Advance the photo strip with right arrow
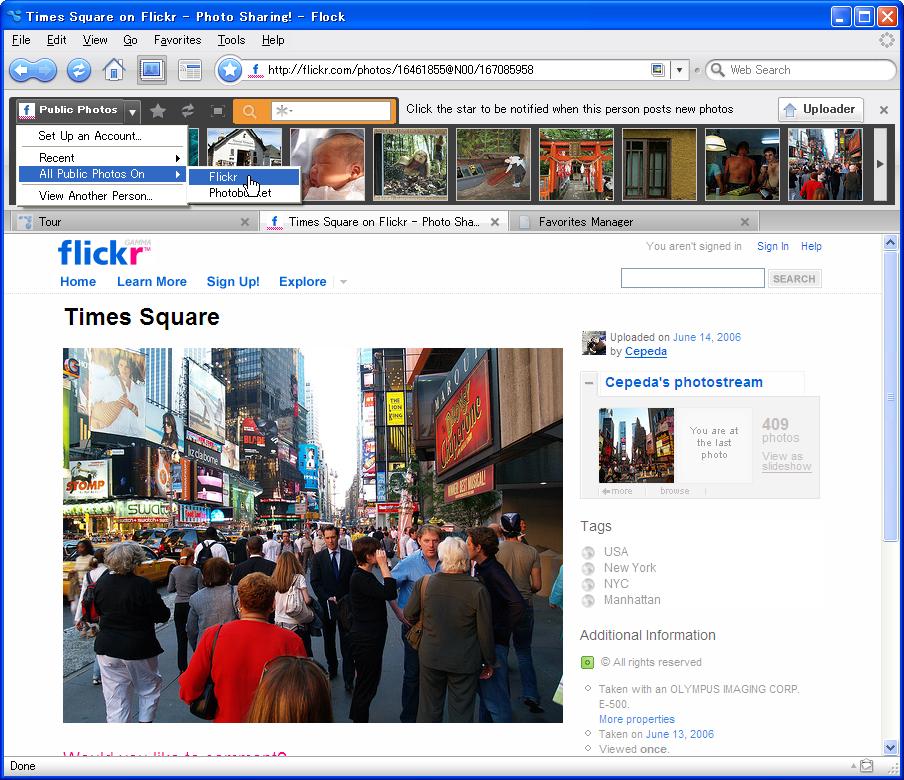The width and height of the screenshot is (904, 780). [880, 164]
